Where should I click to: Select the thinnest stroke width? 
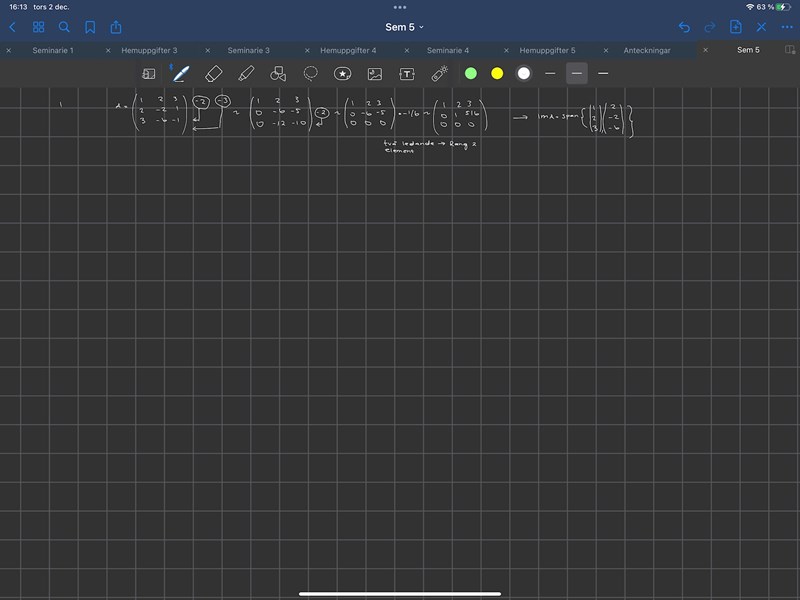[550, 73]
